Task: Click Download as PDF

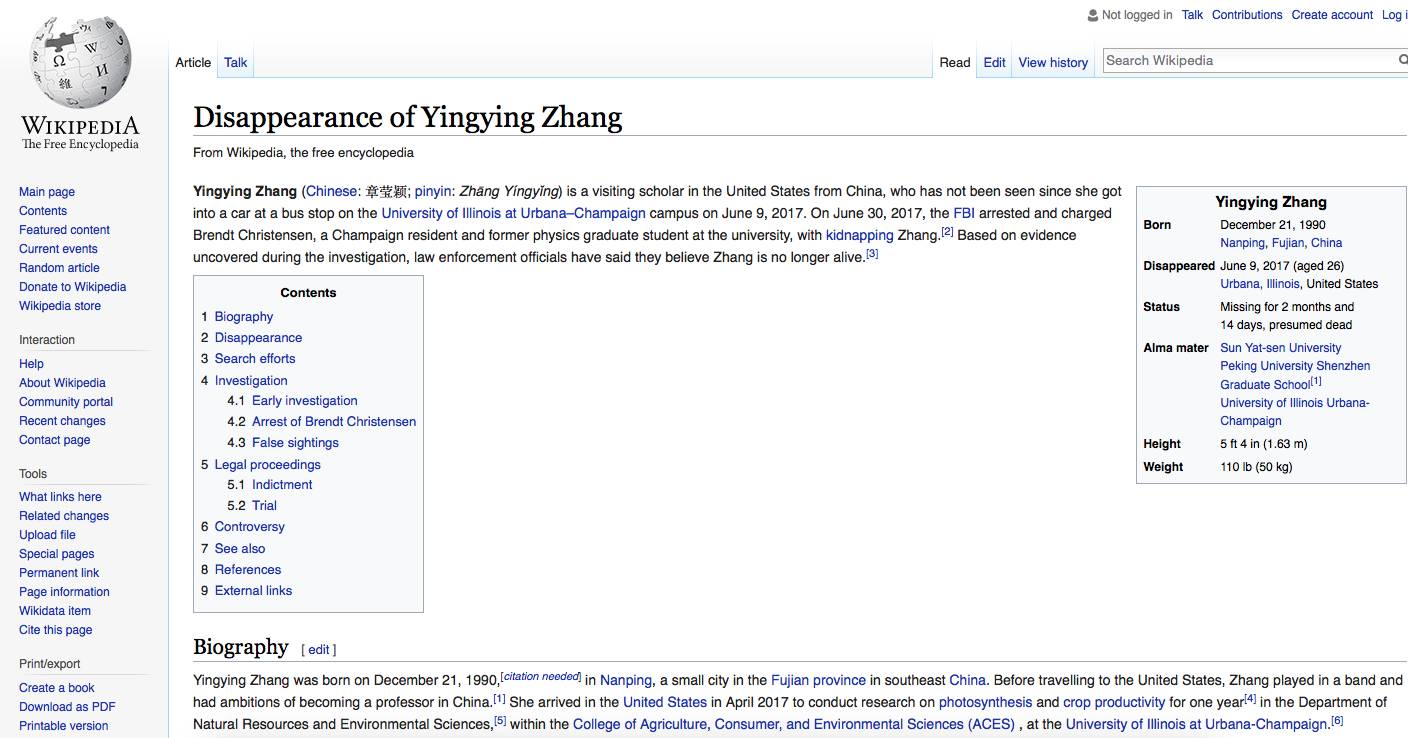Action: tap(67, 707)
